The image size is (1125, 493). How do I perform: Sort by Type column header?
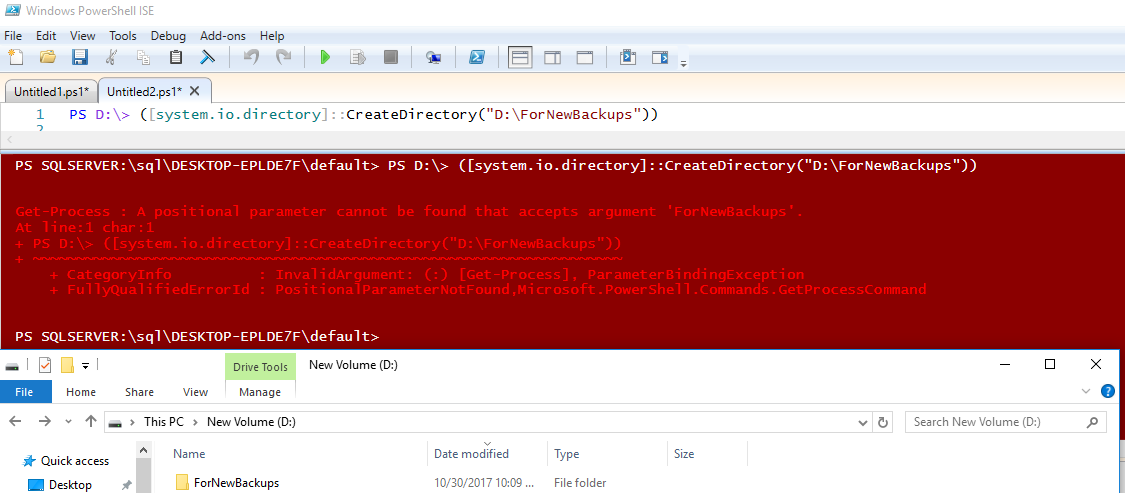pyautogui.click(x=567, y=454)
